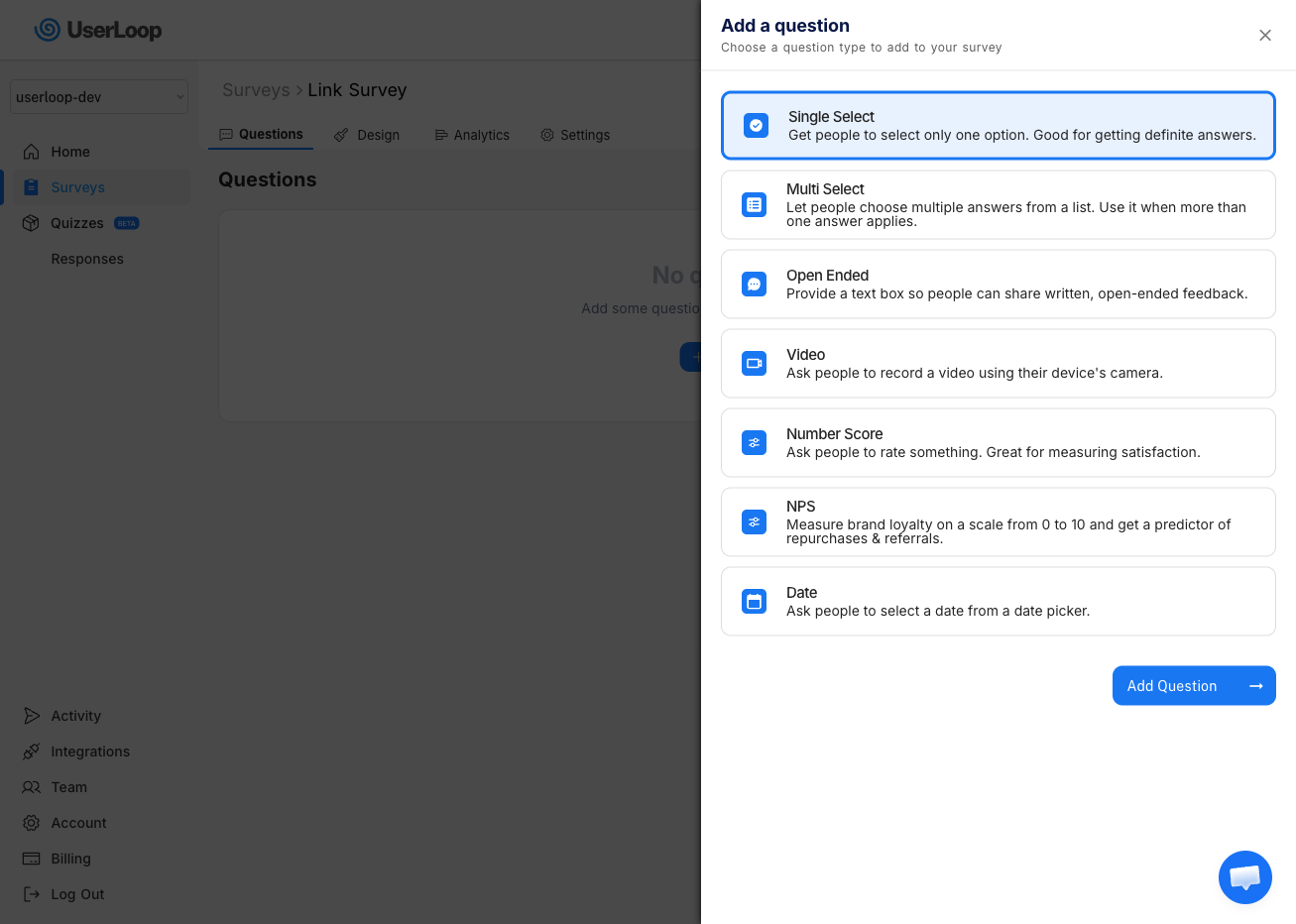Click the Open Ended chat bubble icon
1296x924 pixels.
tap(754, 285)
